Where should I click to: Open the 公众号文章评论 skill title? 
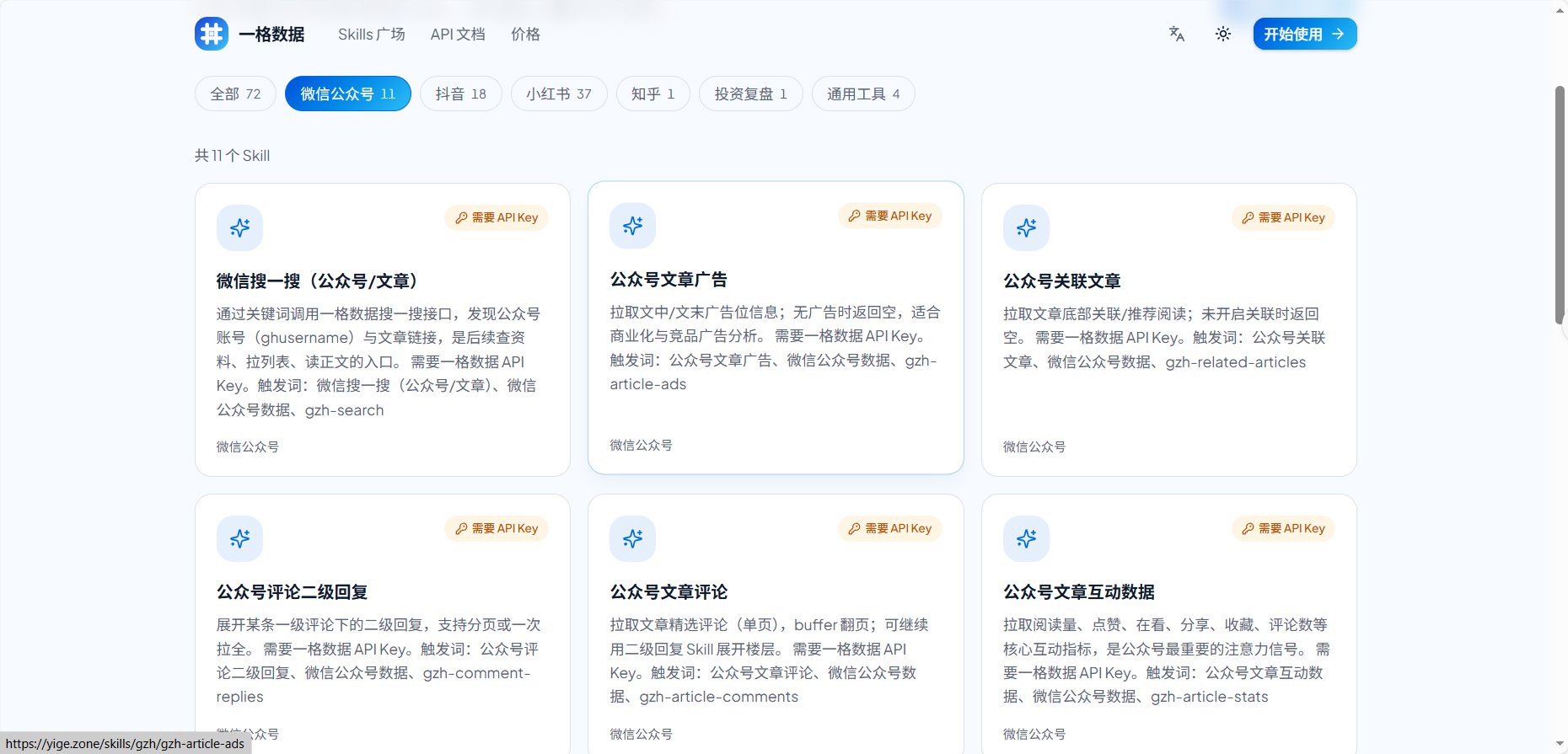tap(669, 591)
